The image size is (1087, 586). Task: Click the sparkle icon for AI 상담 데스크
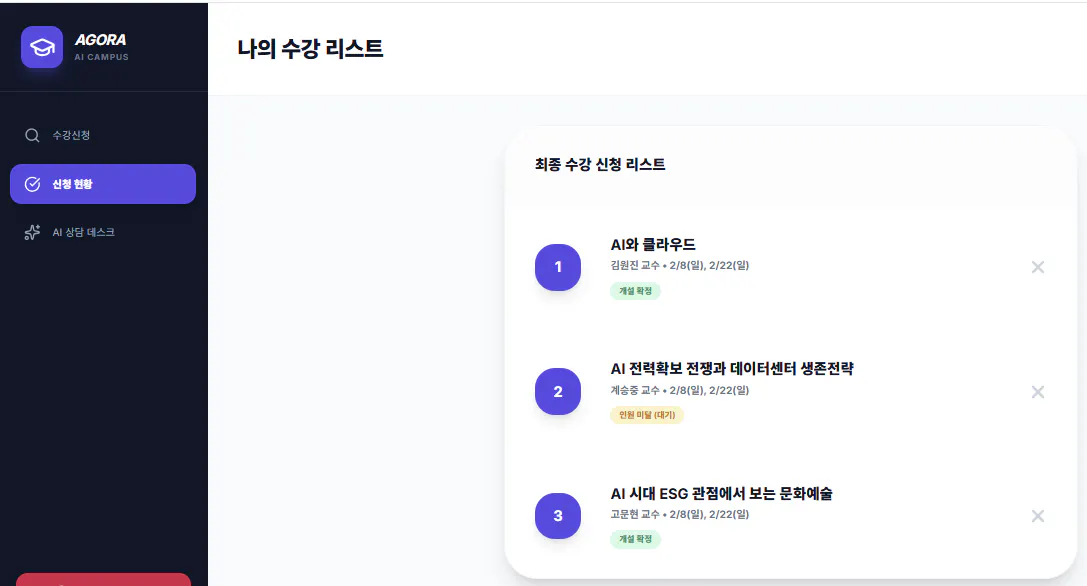point(32,232)
